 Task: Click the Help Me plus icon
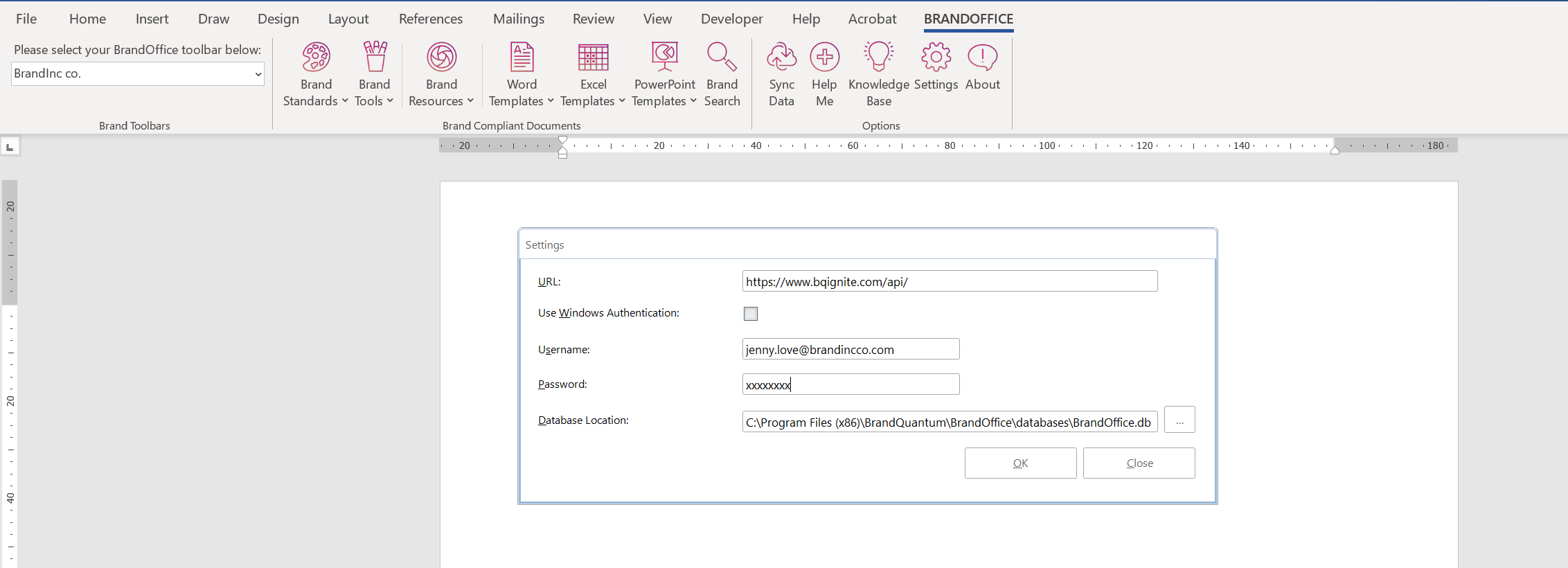coord(824,57)
